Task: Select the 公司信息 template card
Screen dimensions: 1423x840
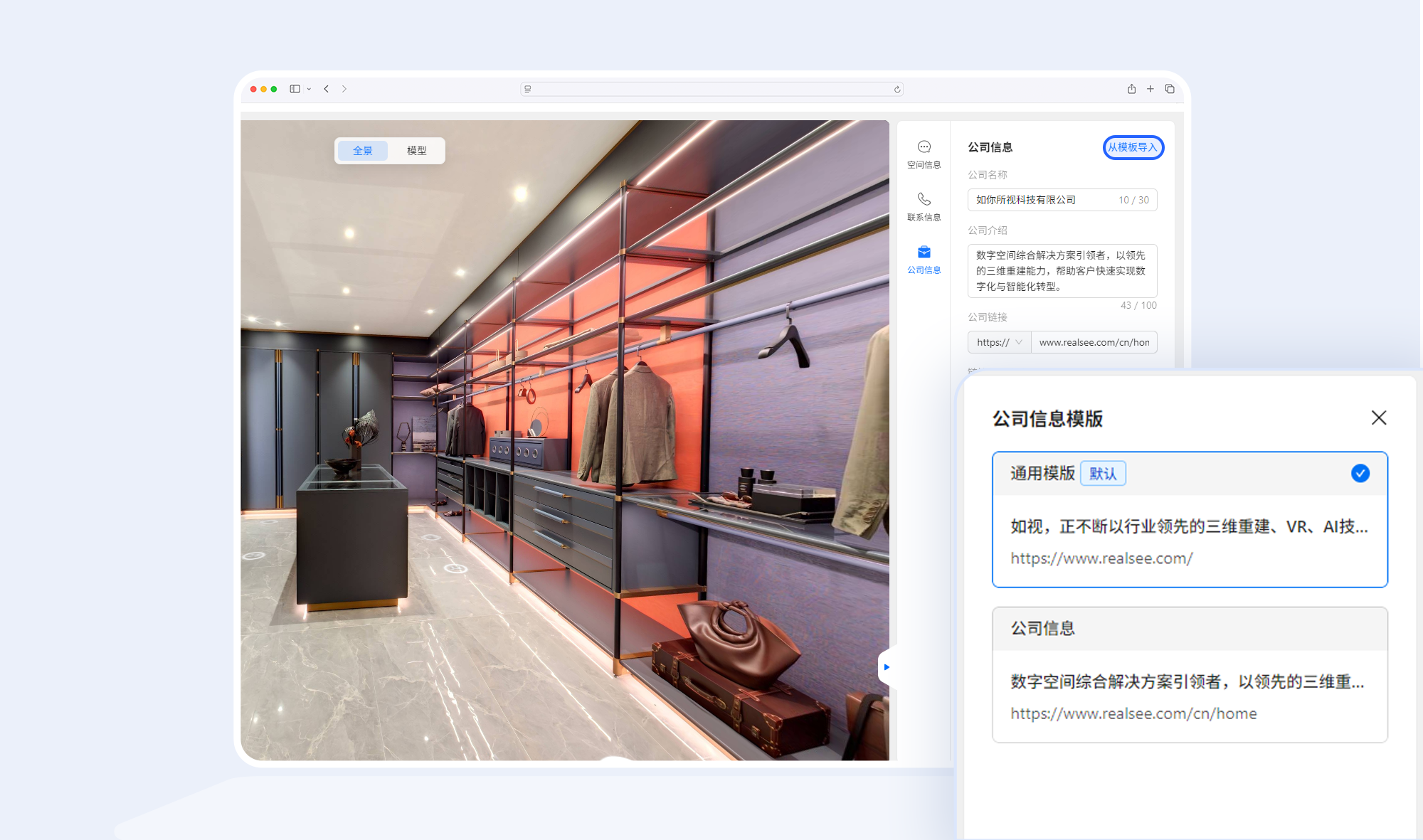Action: pyautogui.click(x=1190, y=674)
